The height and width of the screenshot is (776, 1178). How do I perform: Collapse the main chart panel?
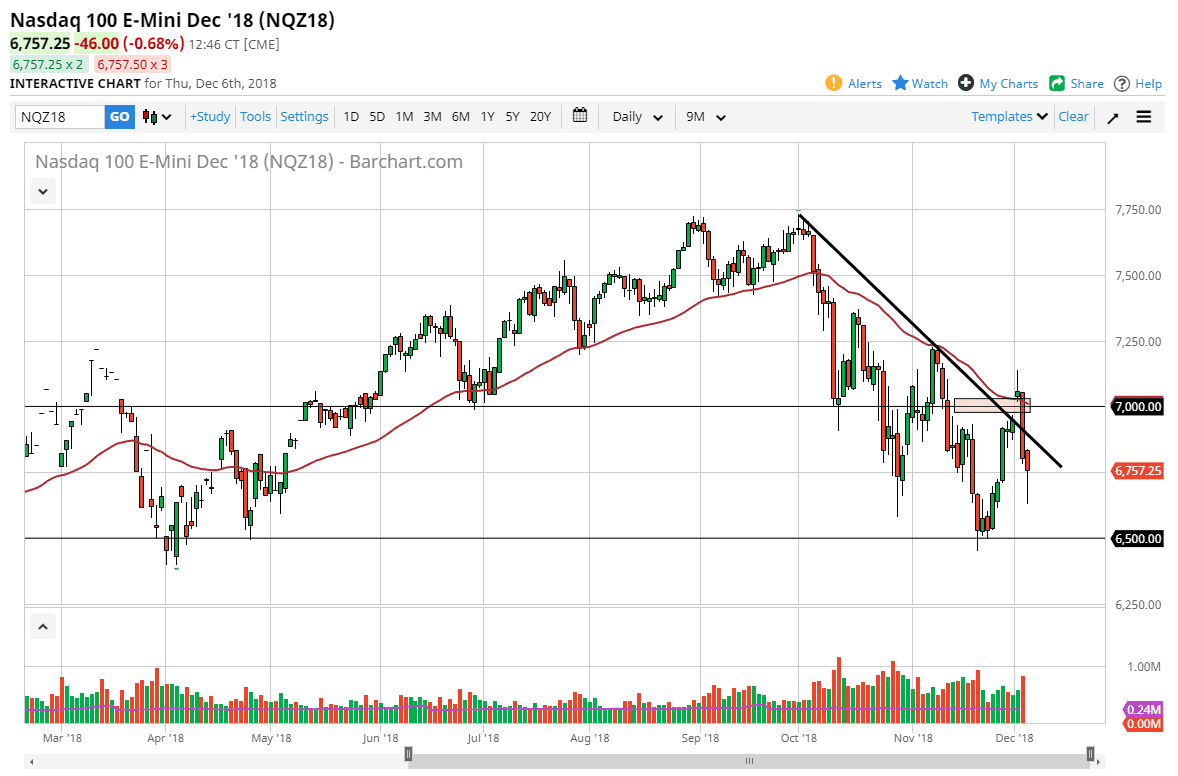[x=42, y=190]
